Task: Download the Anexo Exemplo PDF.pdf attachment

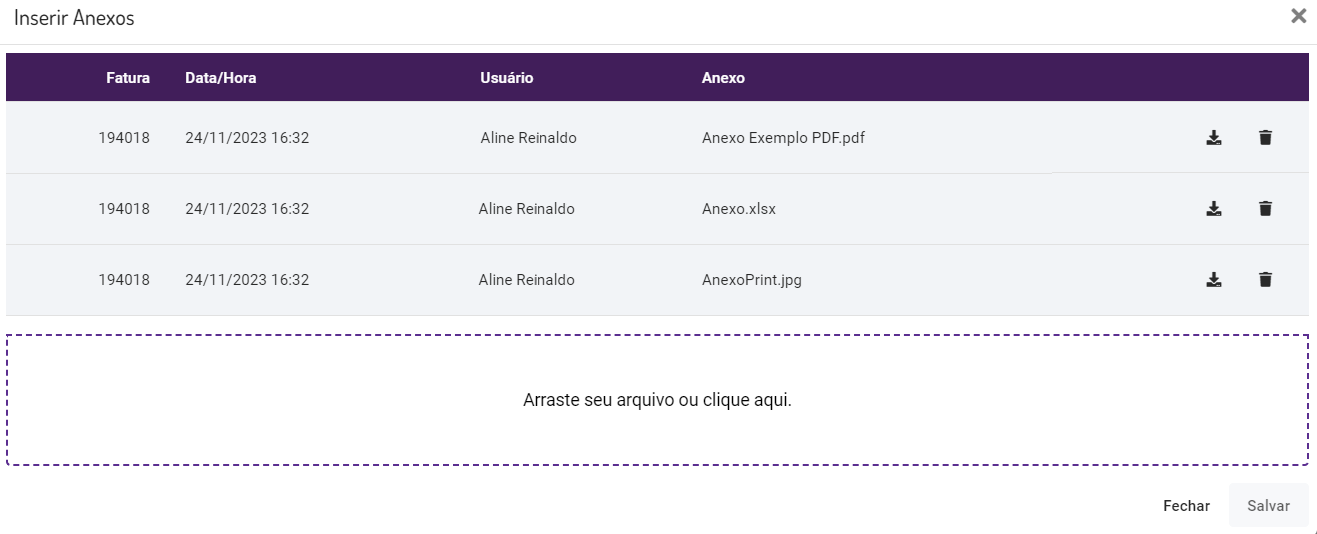Action: (1213, 138)
